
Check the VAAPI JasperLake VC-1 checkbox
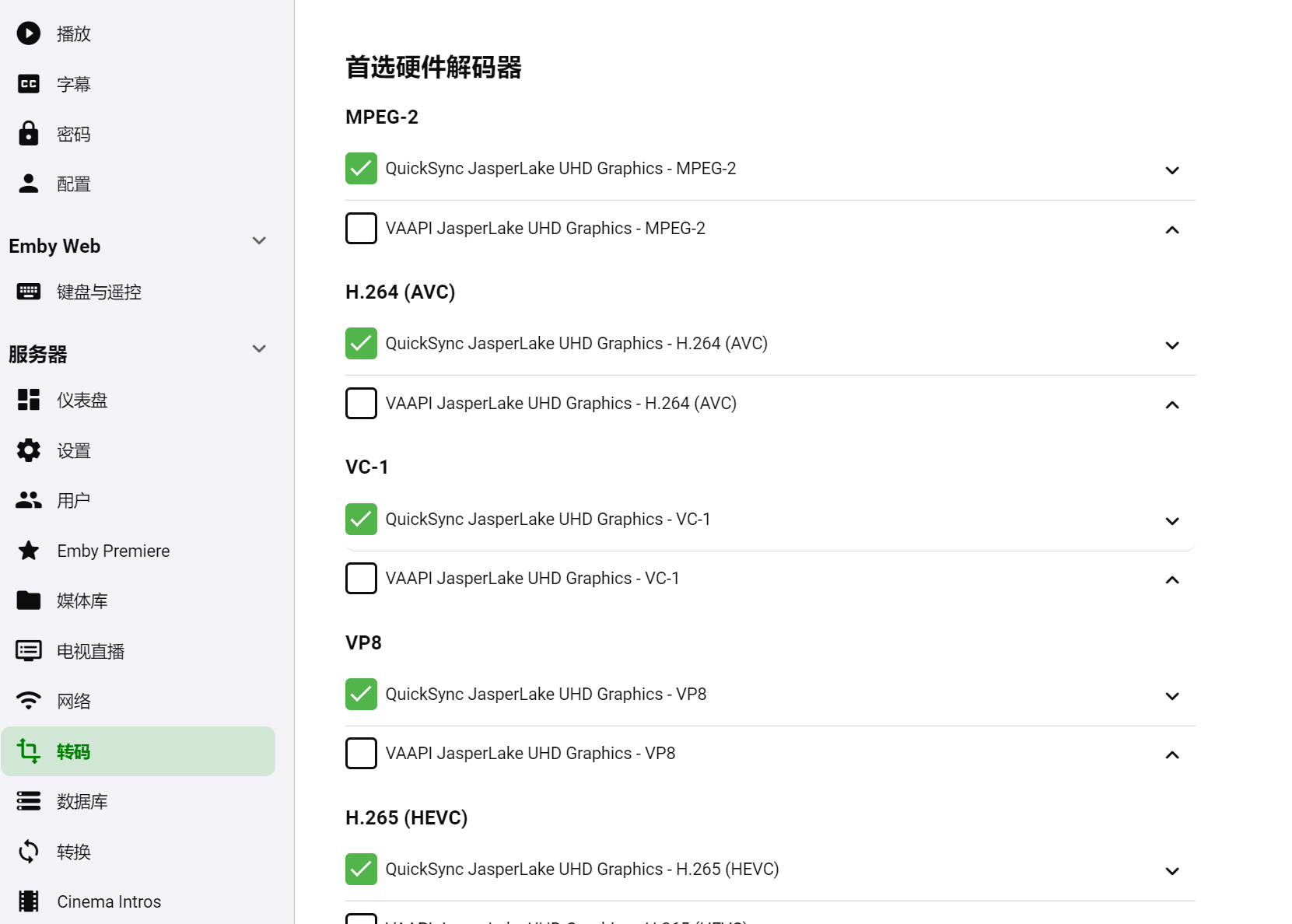[361, 579]
